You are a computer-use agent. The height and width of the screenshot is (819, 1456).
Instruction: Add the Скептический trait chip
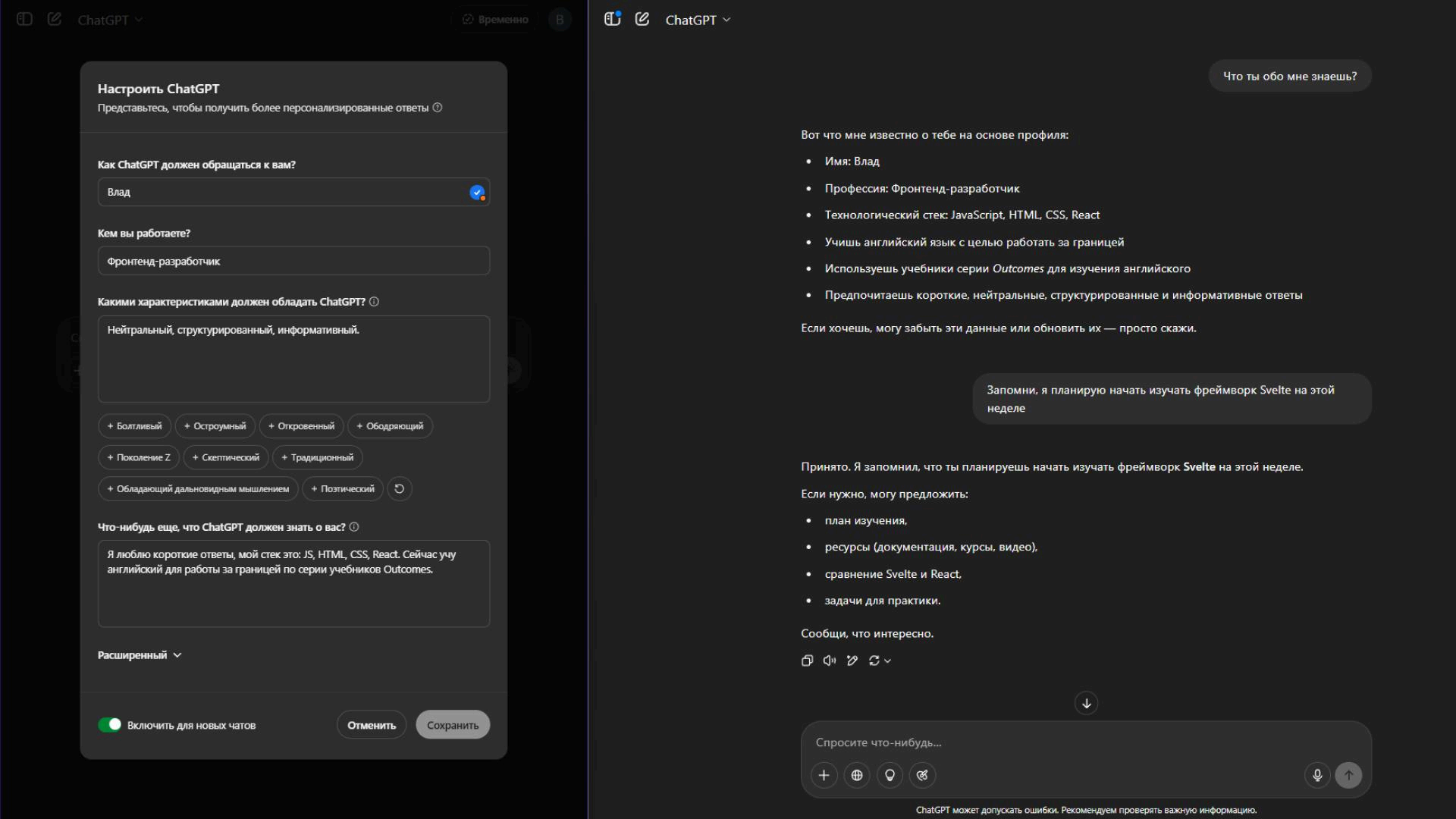(x=225, y=457)
